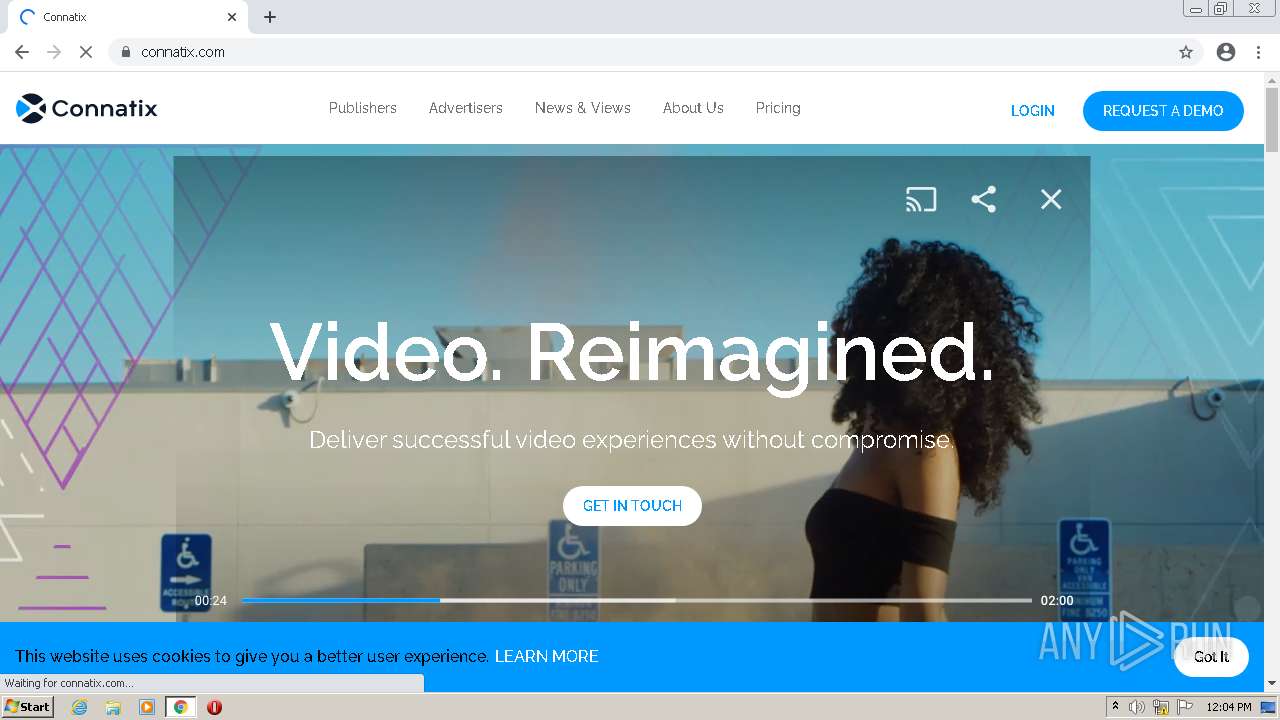Open News & Views menu
The image size is (1280, 720).
(583, 108)
